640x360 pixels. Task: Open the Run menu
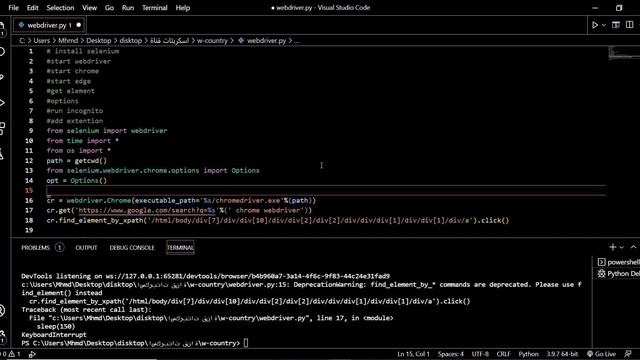click(x=128, y=8)
